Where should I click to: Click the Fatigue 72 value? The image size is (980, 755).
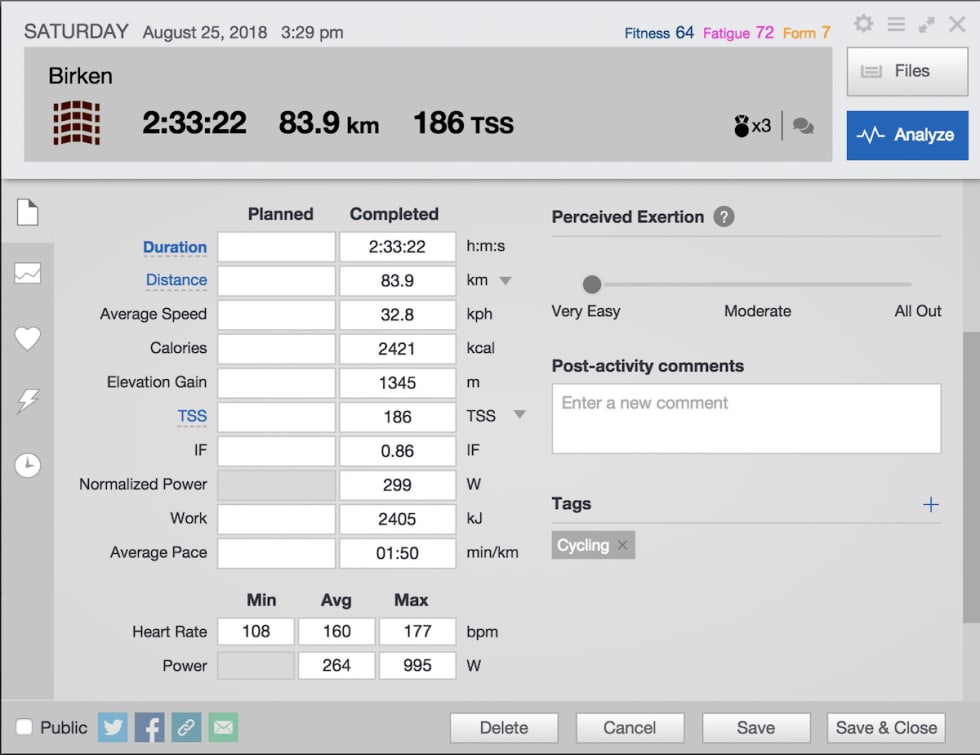pyautogui.click(x=738, y=33)
